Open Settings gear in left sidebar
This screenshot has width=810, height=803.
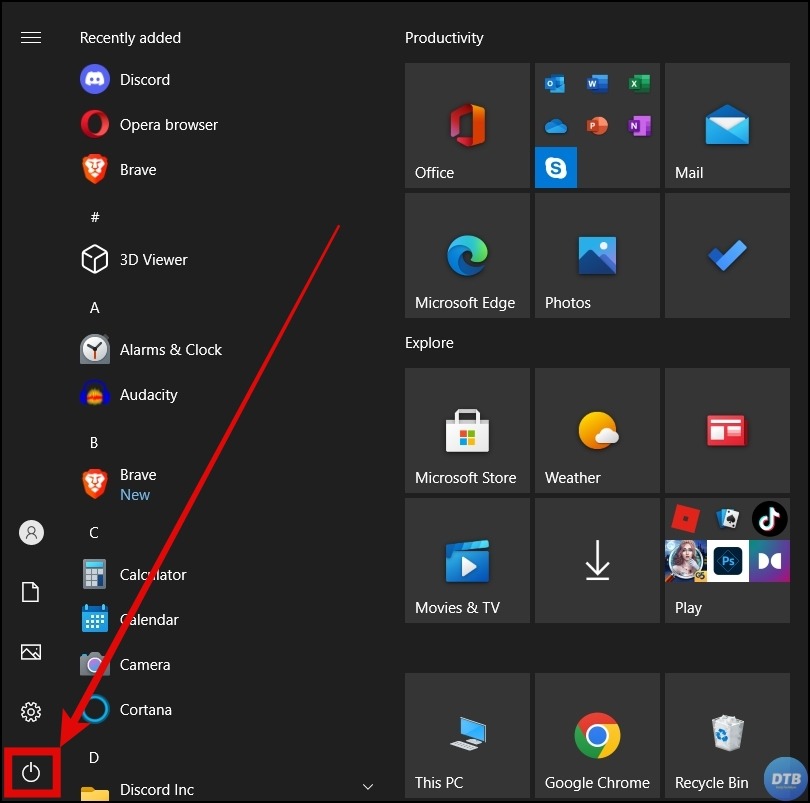pos(31,712)
